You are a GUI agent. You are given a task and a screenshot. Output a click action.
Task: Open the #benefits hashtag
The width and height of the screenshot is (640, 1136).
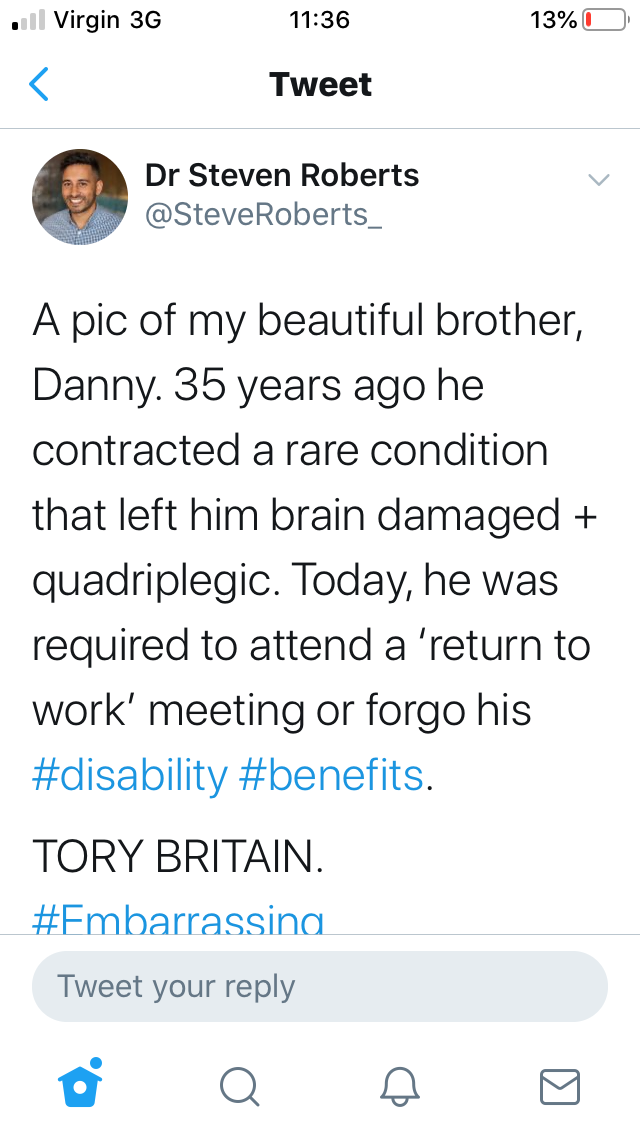(331, 775)
